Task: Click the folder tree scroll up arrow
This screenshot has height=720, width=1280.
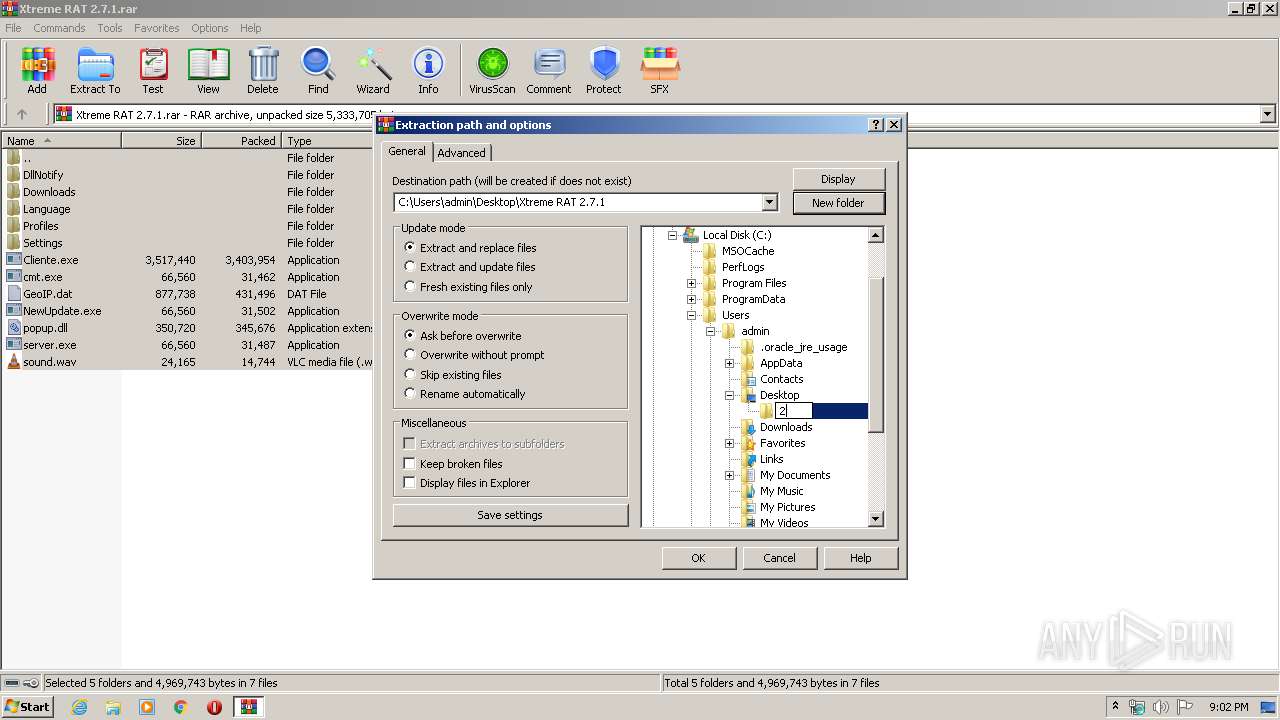Action: 876,235
